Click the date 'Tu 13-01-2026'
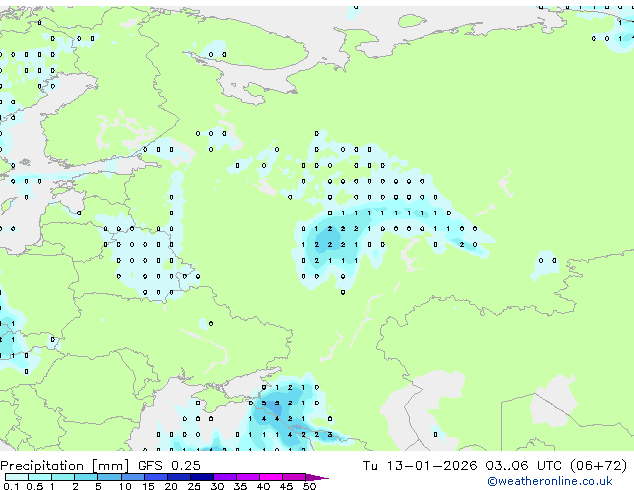 (x=420, y=466)
